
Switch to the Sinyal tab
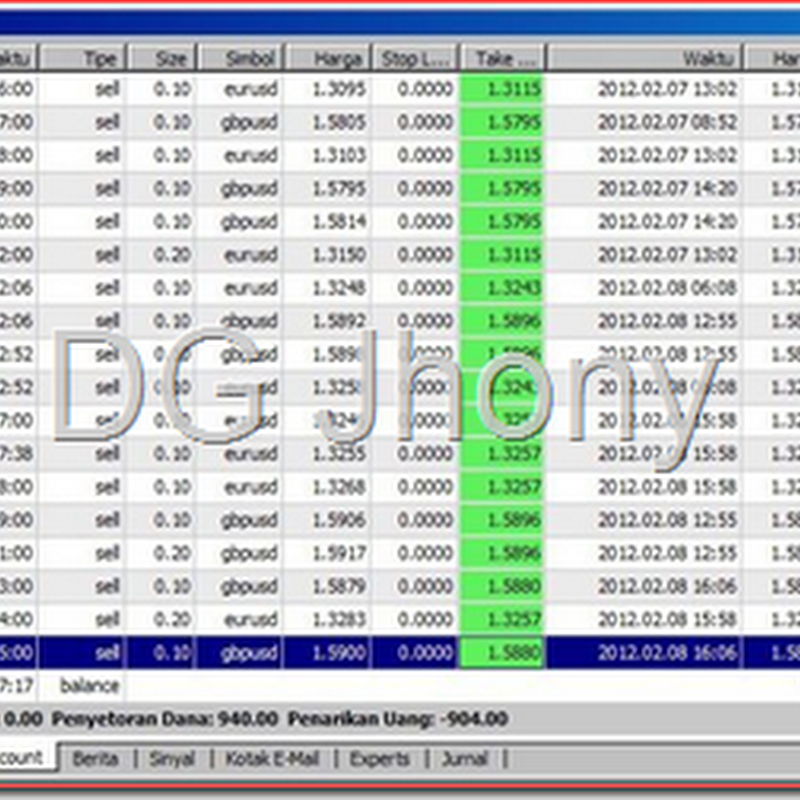[172, 758]
